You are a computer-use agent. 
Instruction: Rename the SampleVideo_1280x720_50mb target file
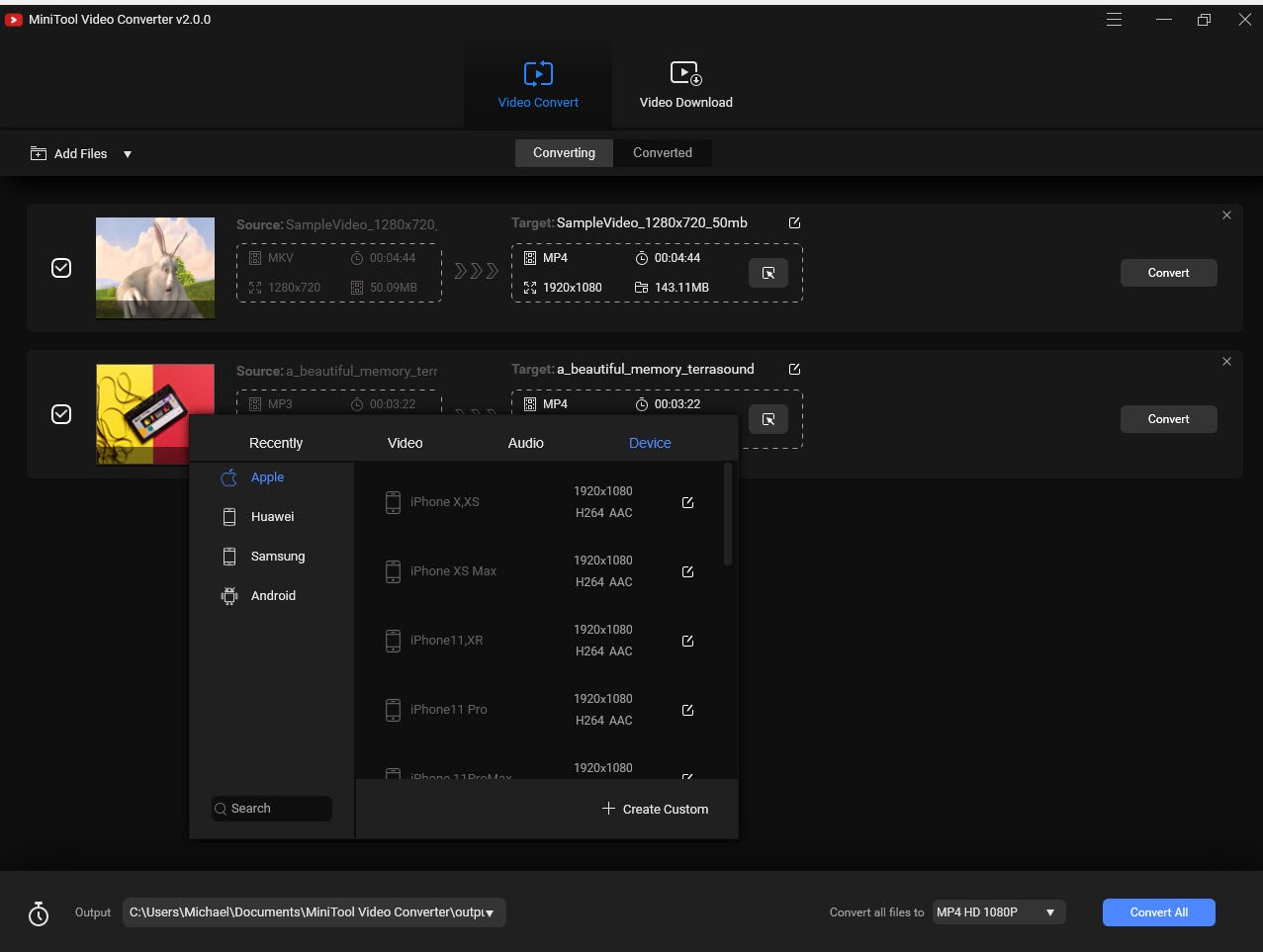tap(794, 222)
